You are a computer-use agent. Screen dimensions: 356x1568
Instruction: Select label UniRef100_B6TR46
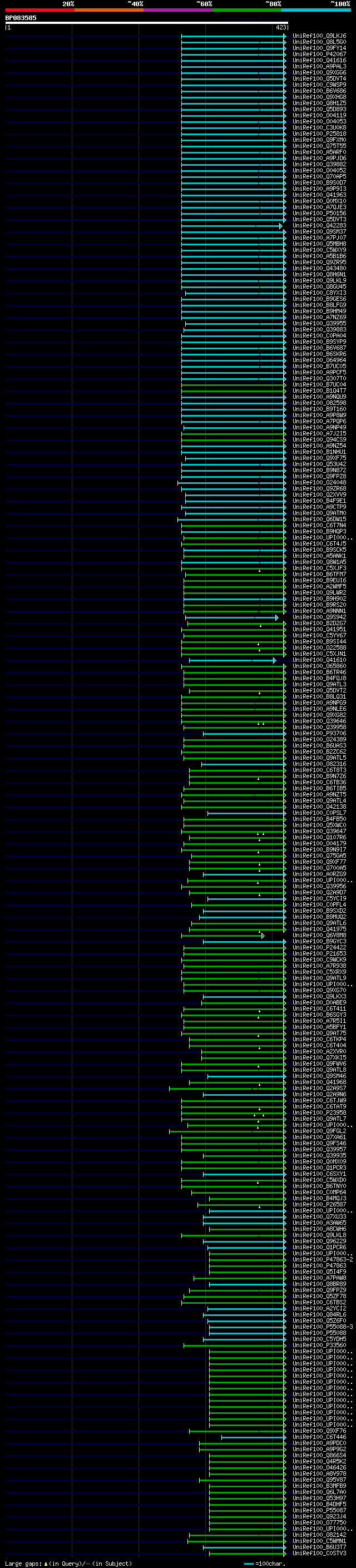(319, 672)
